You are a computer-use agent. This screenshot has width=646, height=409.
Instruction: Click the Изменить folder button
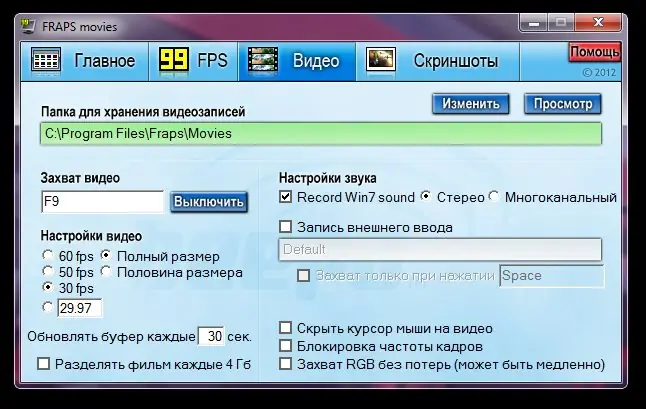click(470, 104)
